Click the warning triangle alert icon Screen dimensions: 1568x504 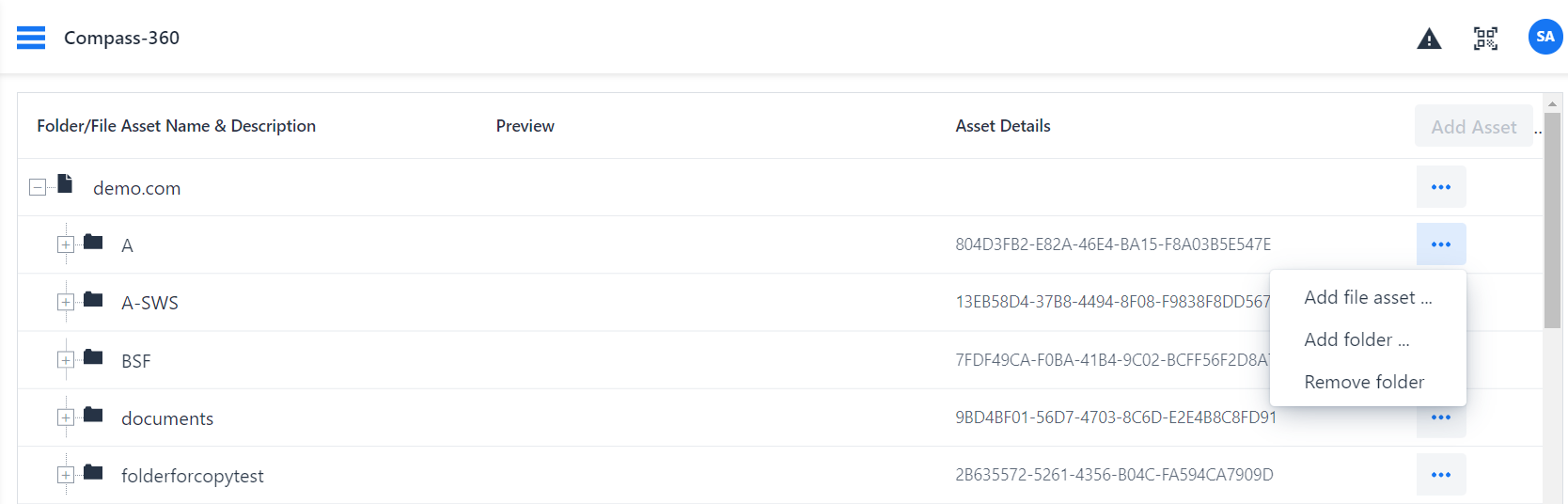[x=1429, y=39]
